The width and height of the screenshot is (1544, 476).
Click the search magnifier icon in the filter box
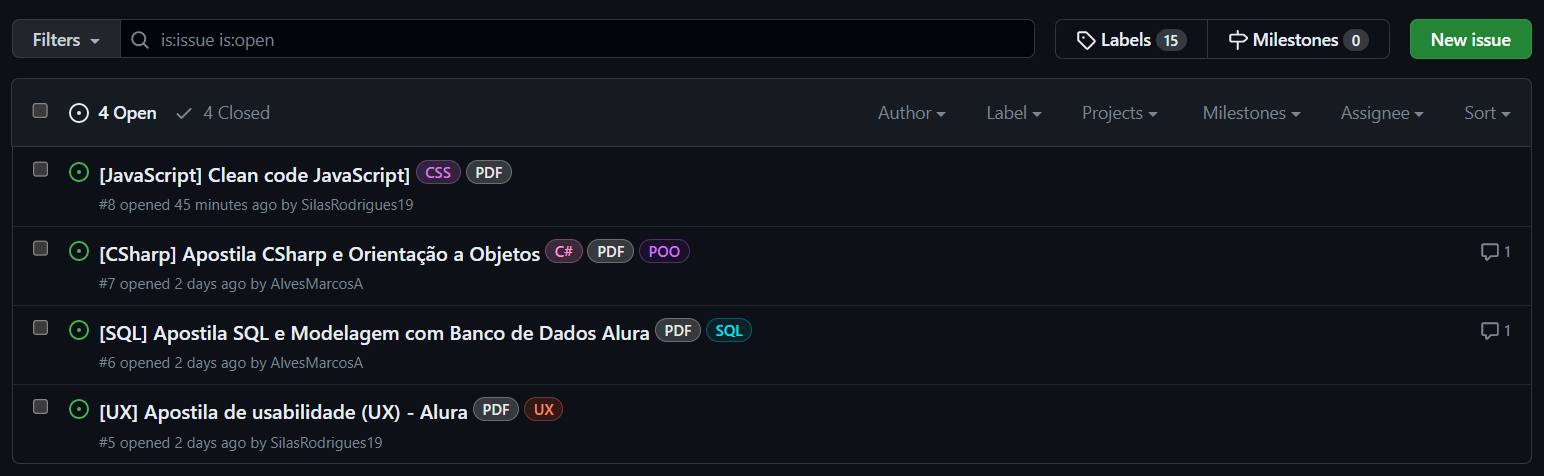141,40
